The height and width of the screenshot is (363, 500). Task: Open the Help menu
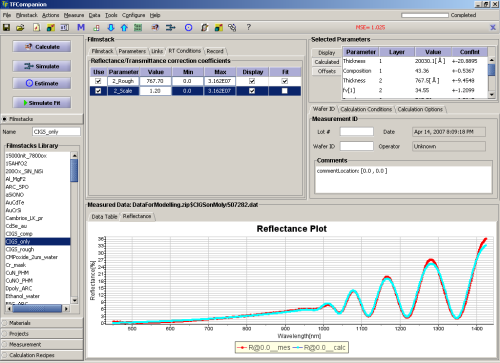(x=155, y=15)
